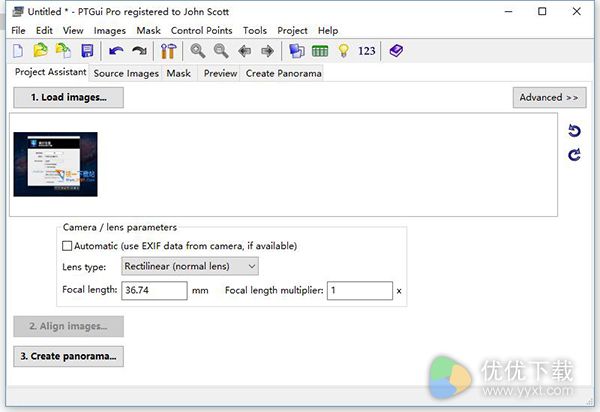Click the 2. Align images button
Image resolution: width=600 pixels, height=412 pixels.
[68, 326]
